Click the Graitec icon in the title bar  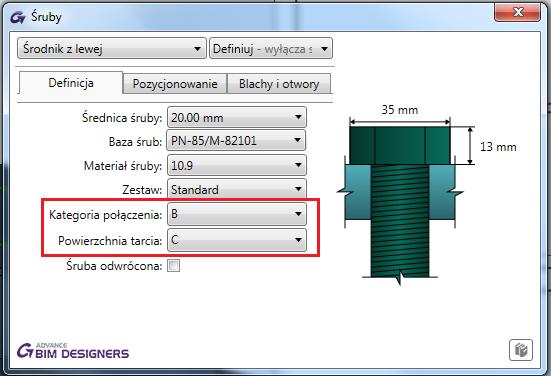[x=18, y=17]
